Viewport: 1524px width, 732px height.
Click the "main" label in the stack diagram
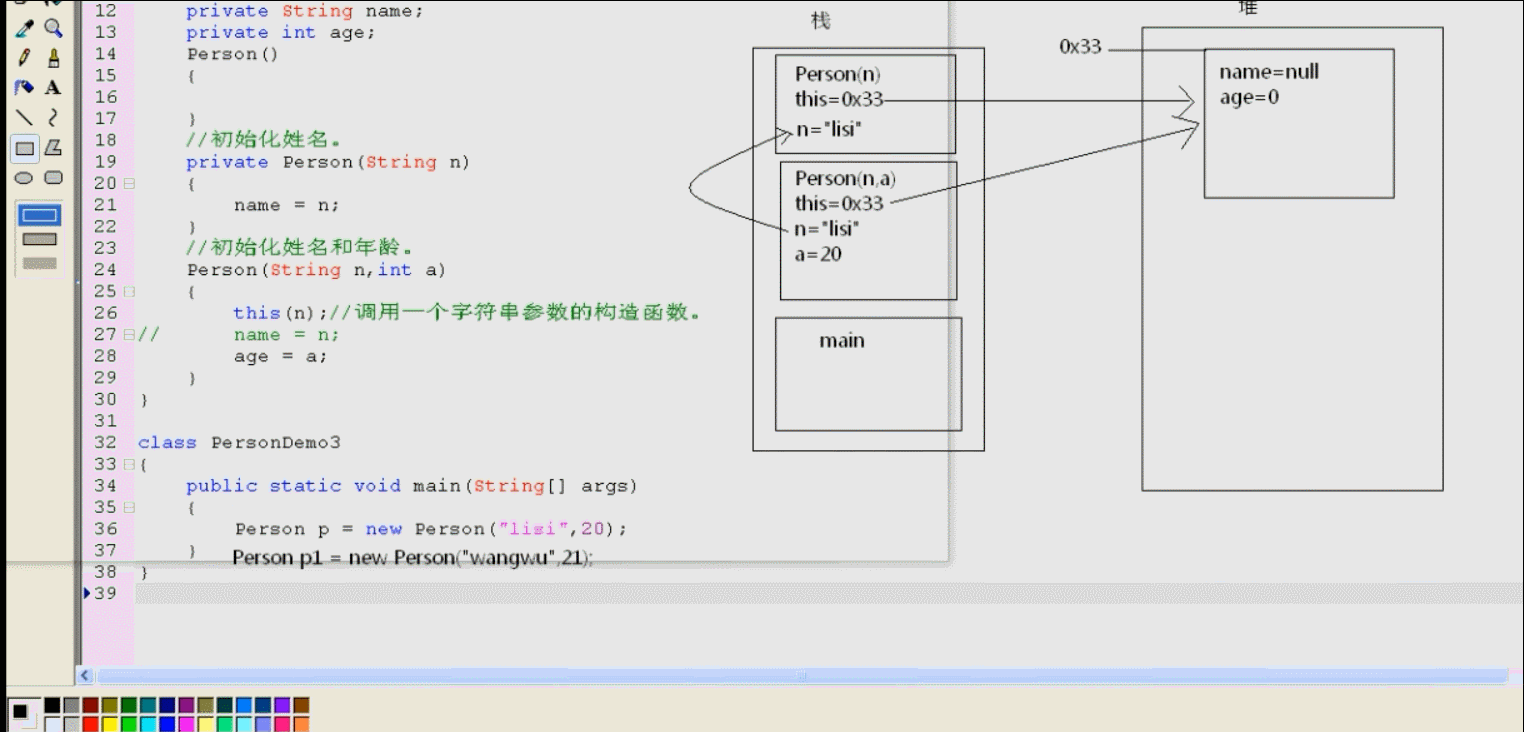click(842, 341)
